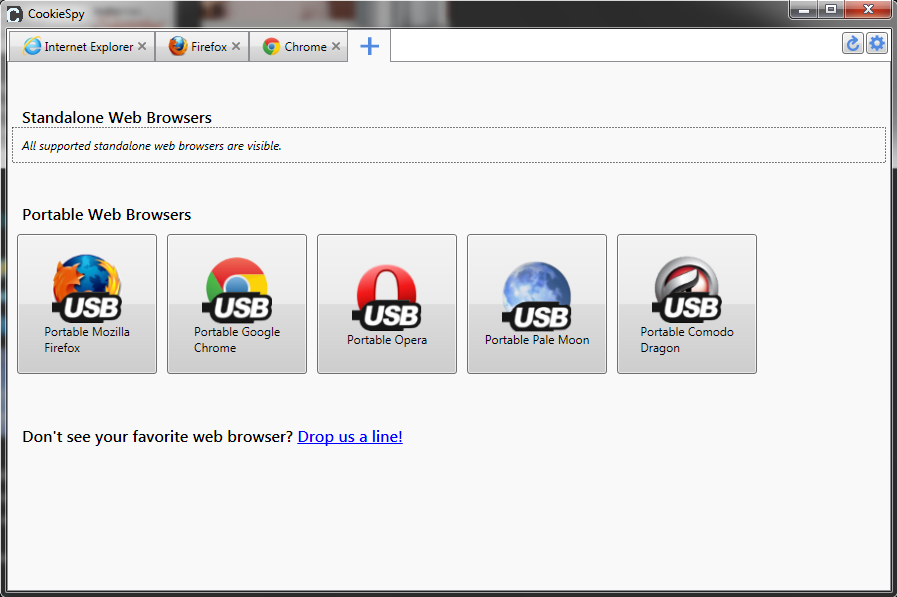Close the Chrome tab

pos(336,46)
